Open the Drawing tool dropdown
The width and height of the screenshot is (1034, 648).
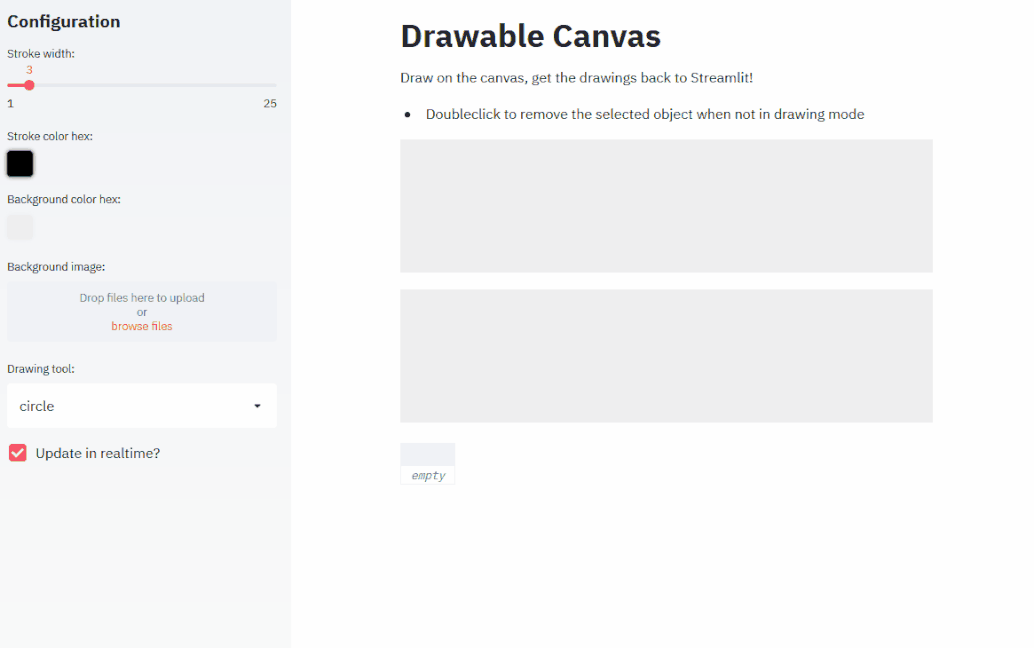(140, 406)
